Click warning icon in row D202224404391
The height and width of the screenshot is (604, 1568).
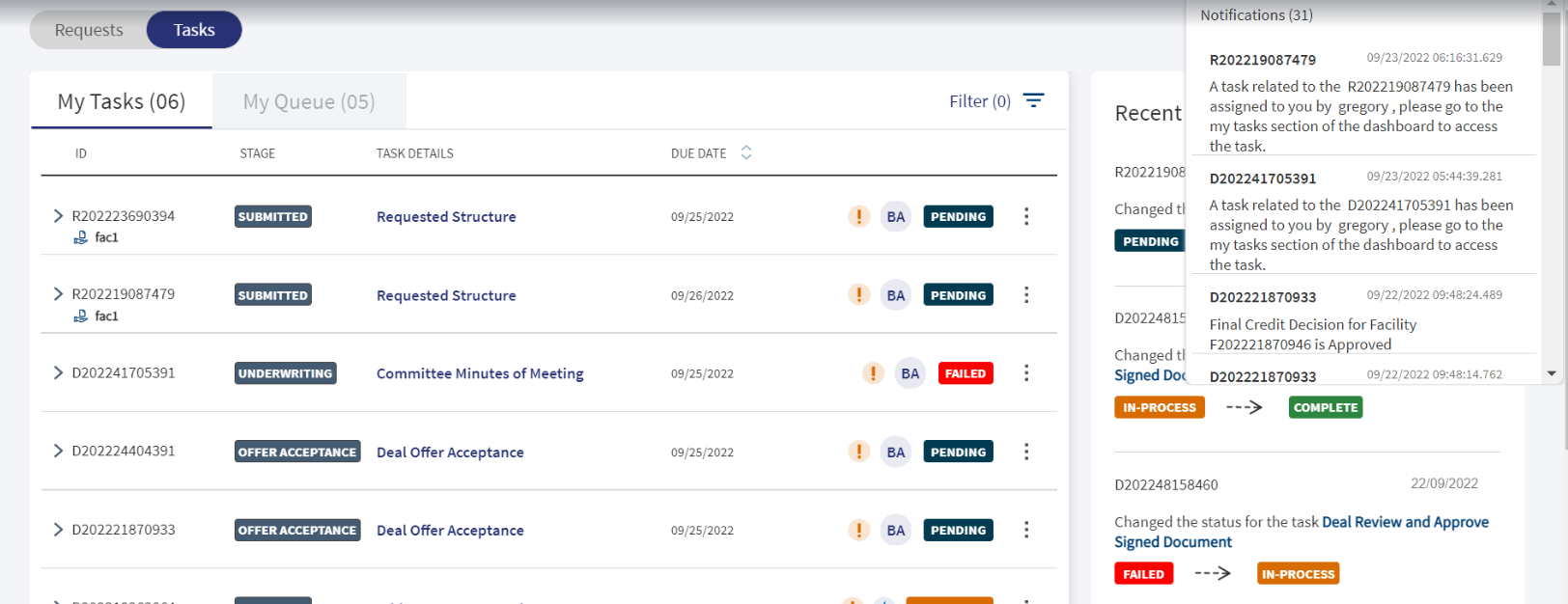pos(858,452)
